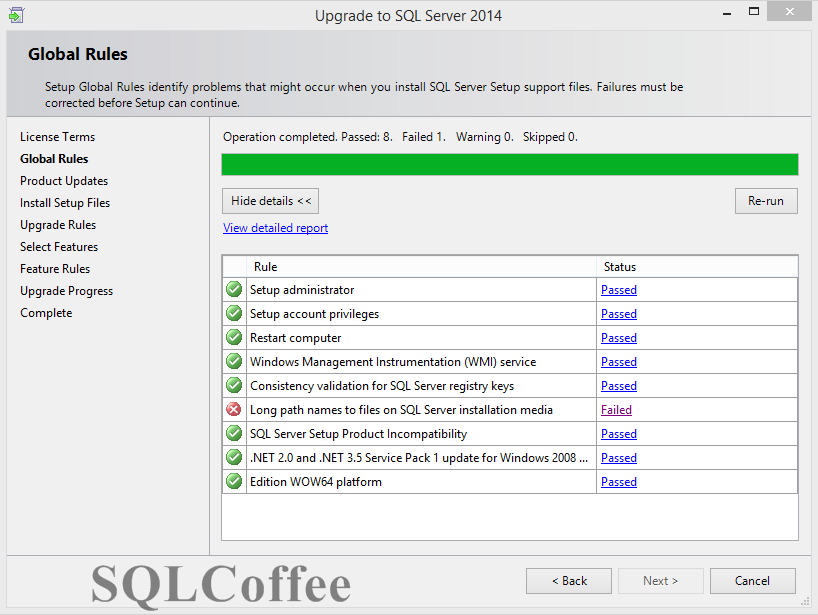
Task: Click the SQL Server setup icon in title bar
Action: pyautogui.click(x=15, y=15)
